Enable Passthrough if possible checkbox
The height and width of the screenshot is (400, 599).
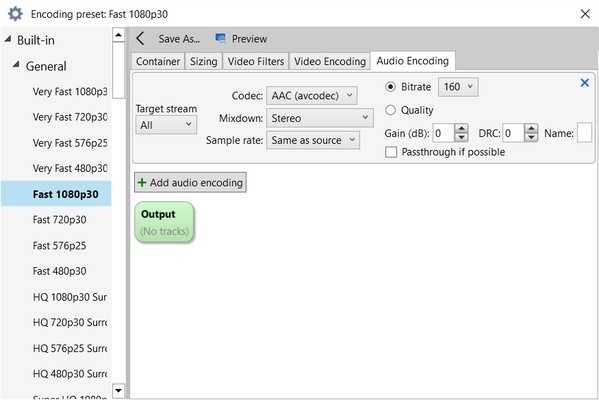point(391,152)
